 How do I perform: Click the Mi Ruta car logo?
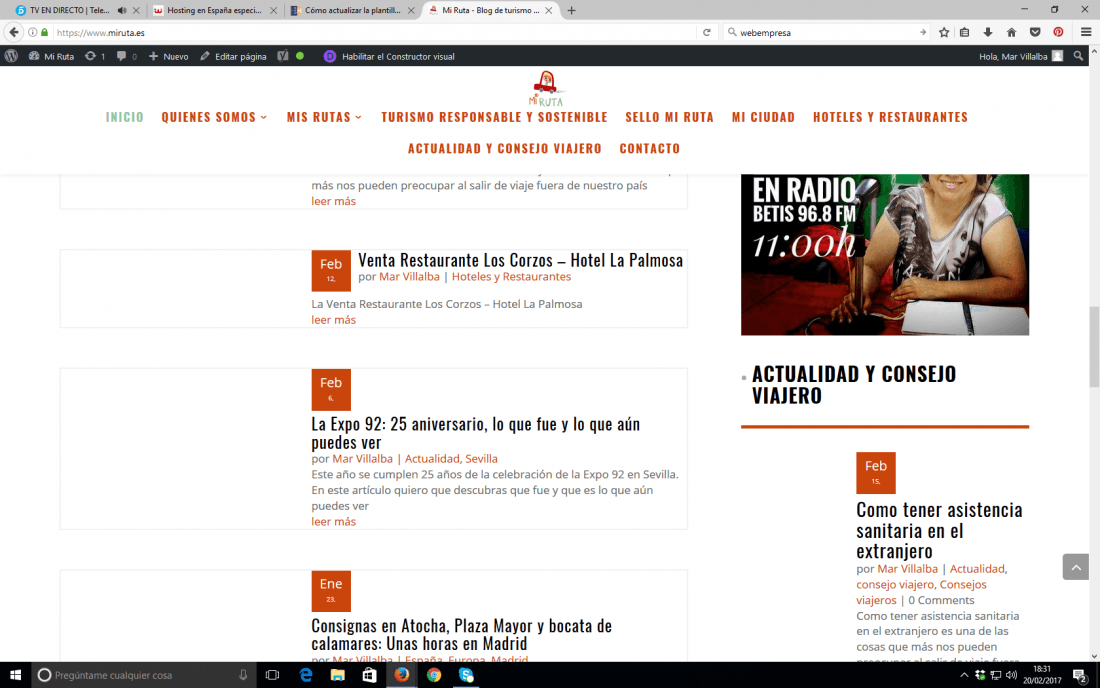click(546, 88)
